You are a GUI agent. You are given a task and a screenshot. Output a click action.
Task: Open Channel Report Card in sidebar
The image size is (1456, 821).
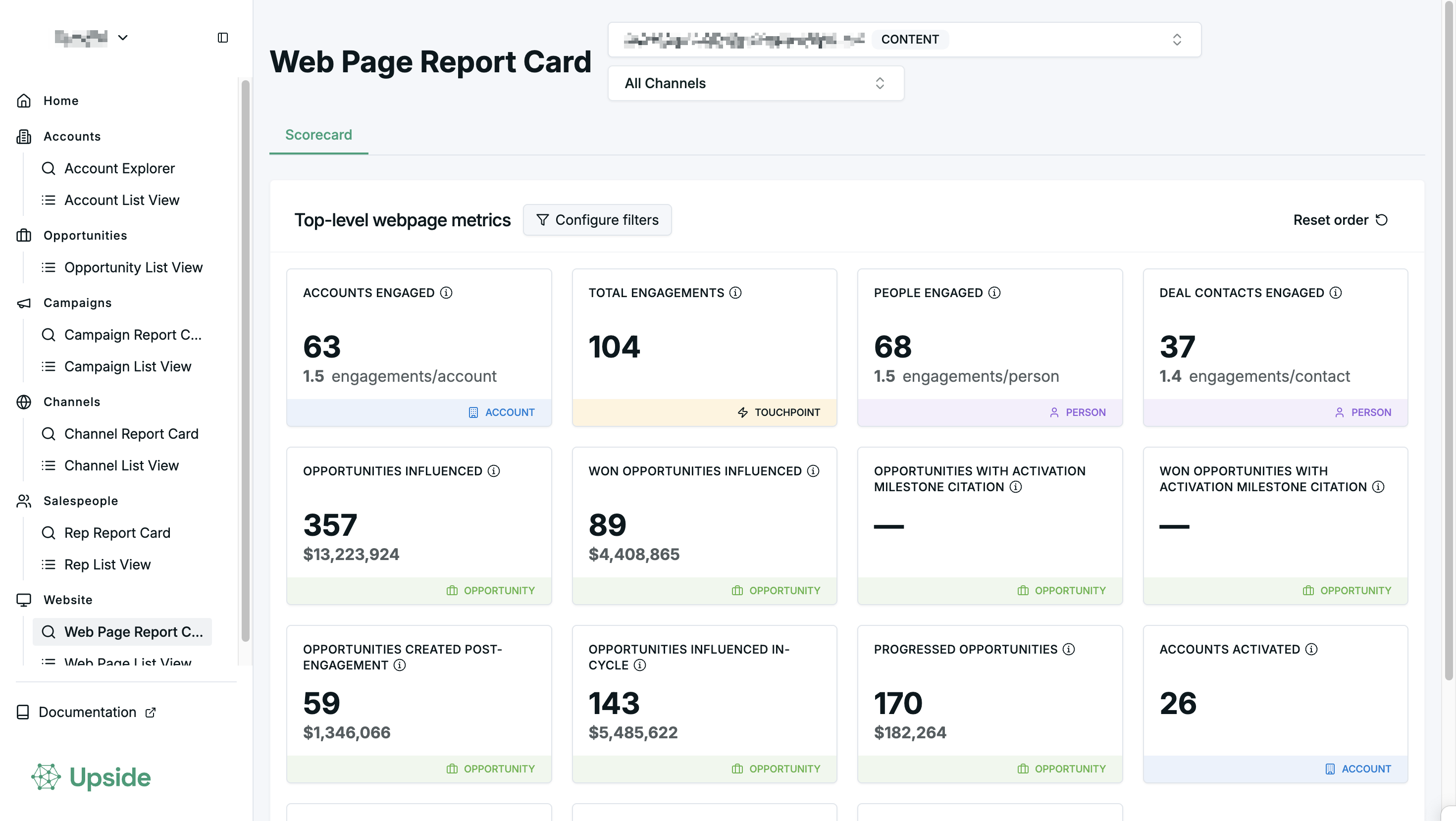(x=131, y=434)
